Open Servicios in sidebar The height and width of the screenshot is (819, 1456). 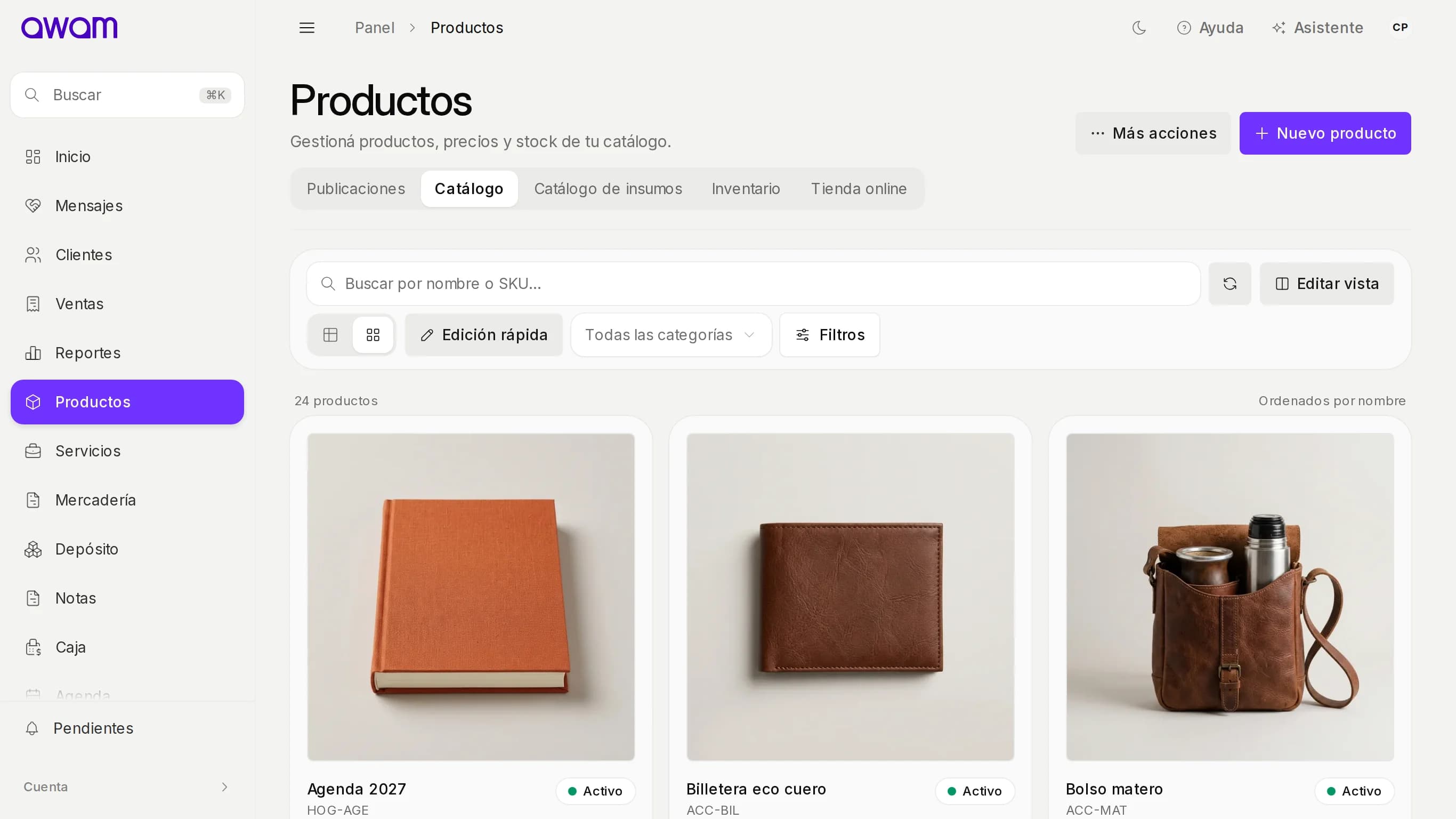127,451
